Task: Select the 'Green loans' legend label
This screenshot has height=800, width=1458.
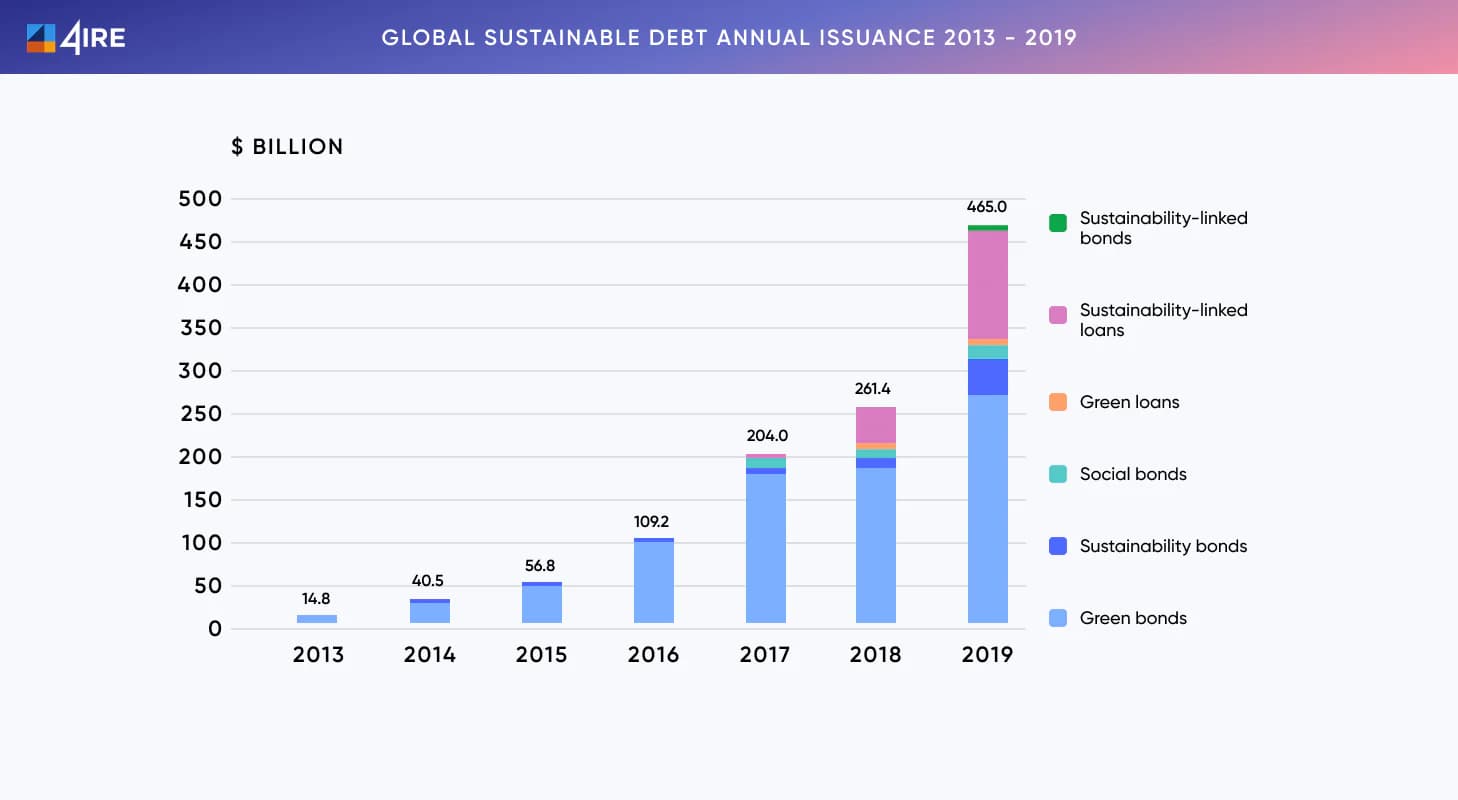Action: pyautogui.click(x=1130, y=402)
